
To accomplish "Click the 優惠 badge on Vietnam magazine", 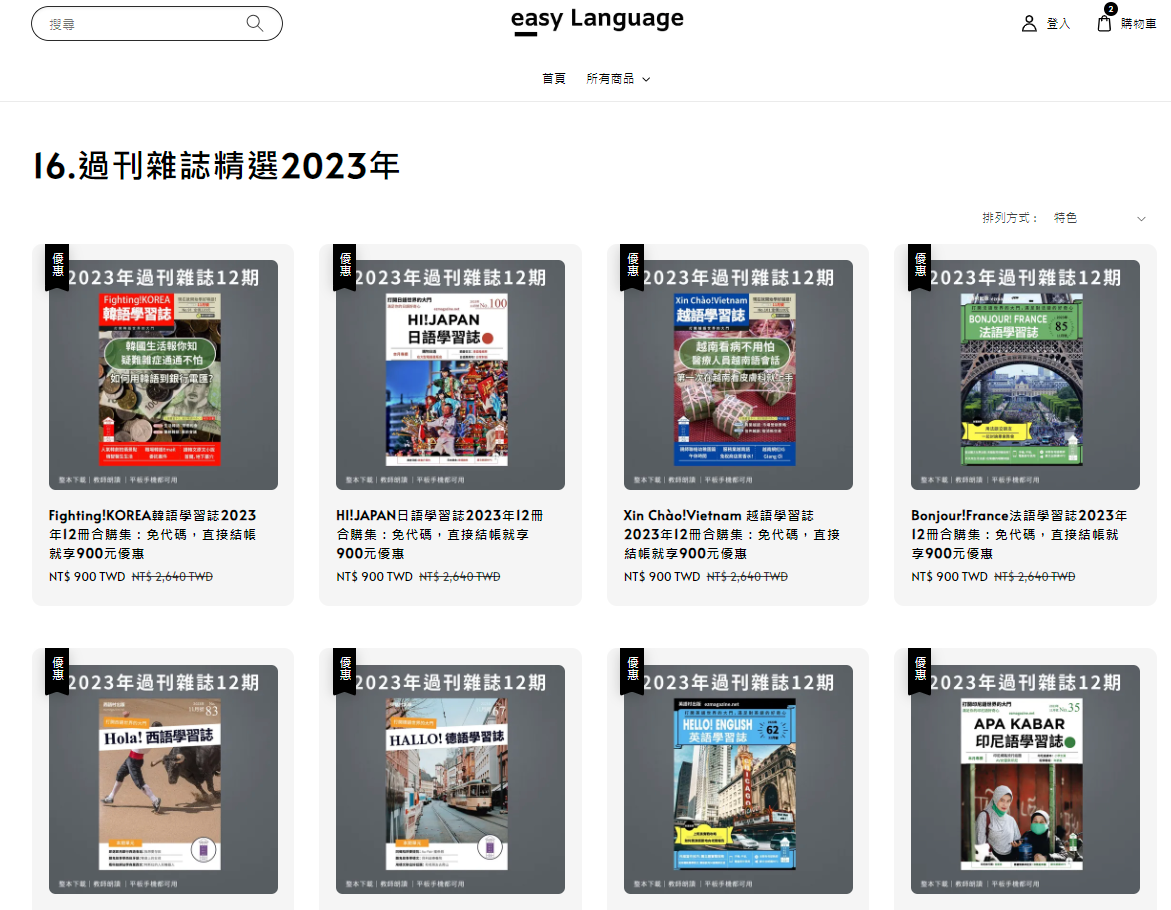I will click(x=632, y=266).
